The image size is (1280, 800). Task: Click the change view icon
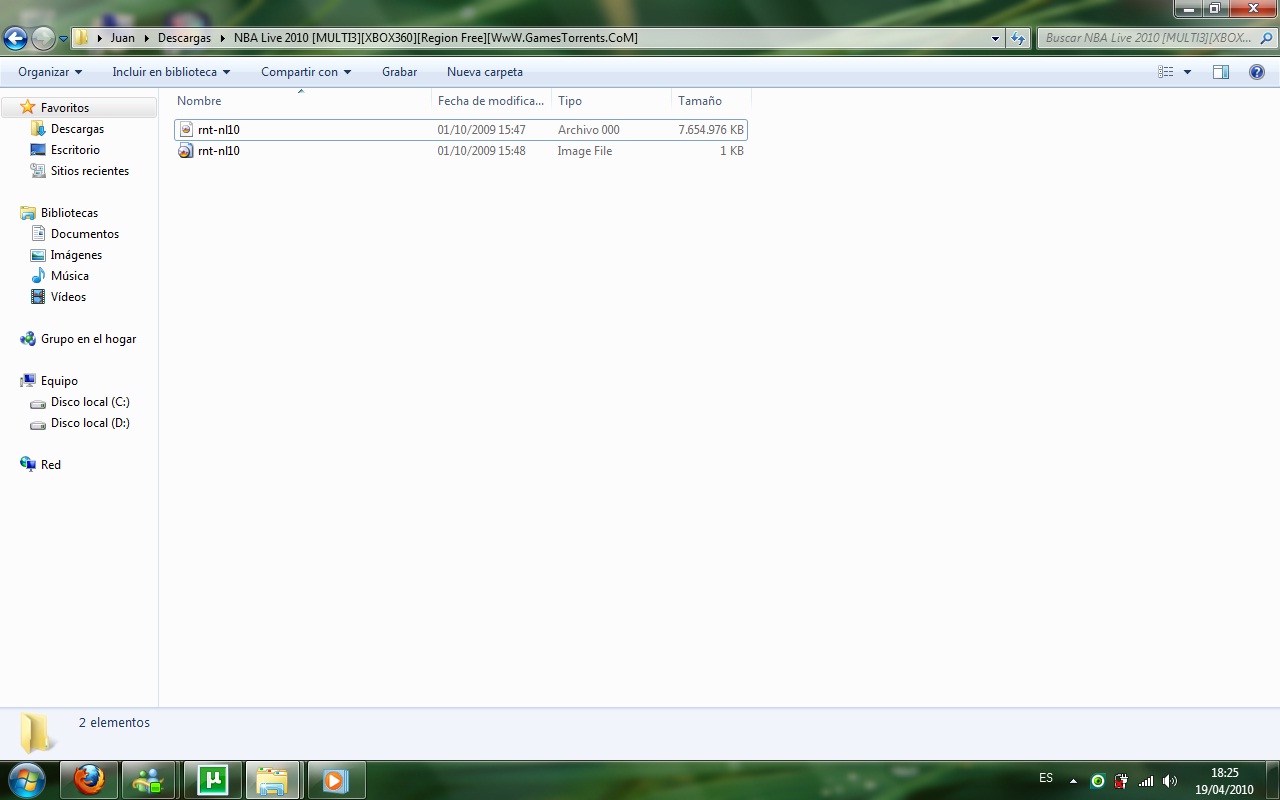pos(1165,72)
